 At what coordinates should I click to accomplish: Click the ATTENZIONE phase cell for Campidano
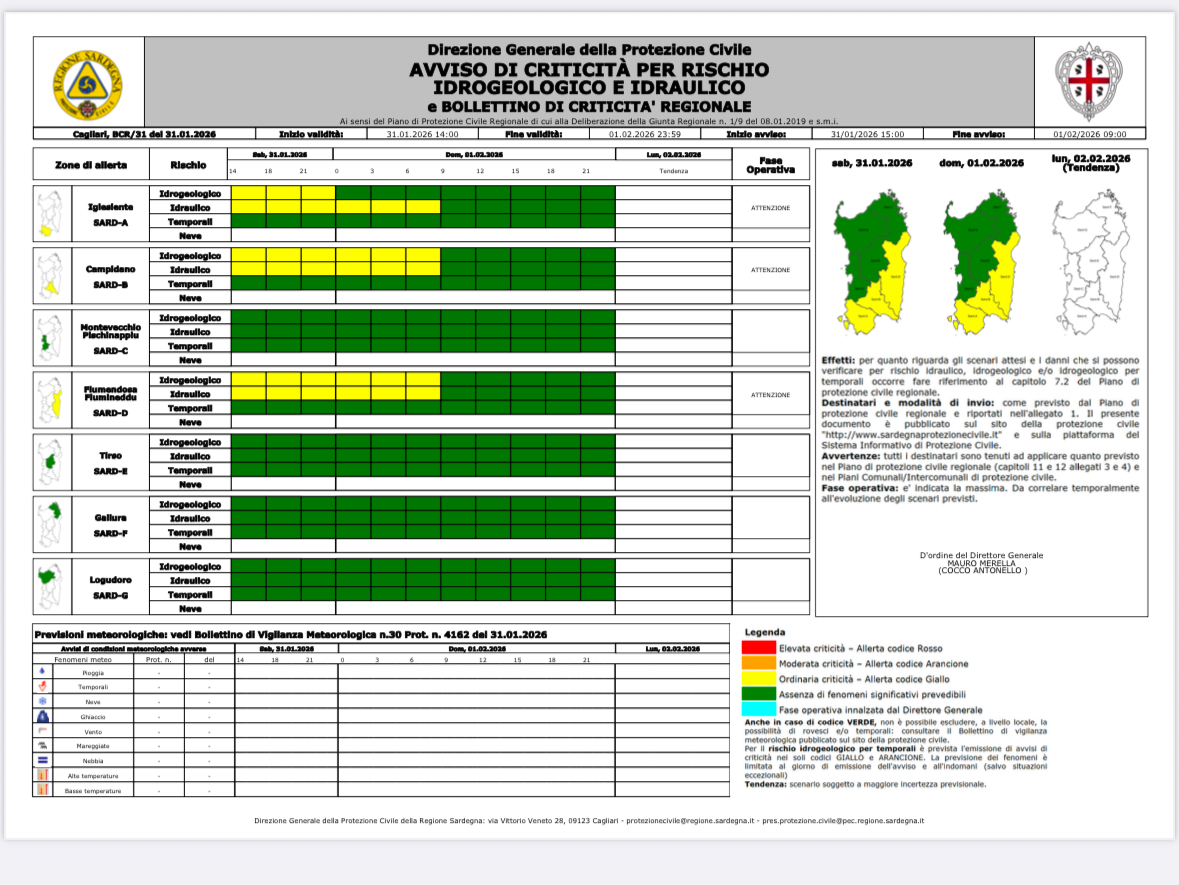click(770, 270)
